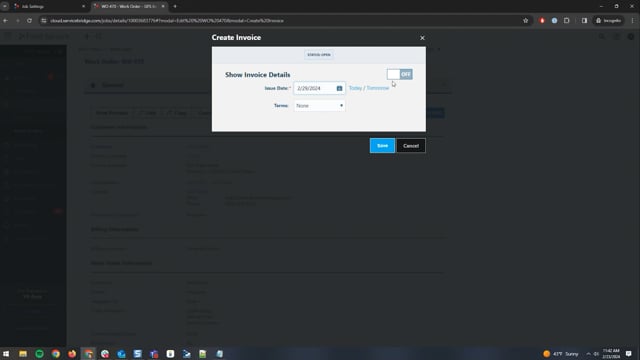View site information icon in address bar

[44, 20]
